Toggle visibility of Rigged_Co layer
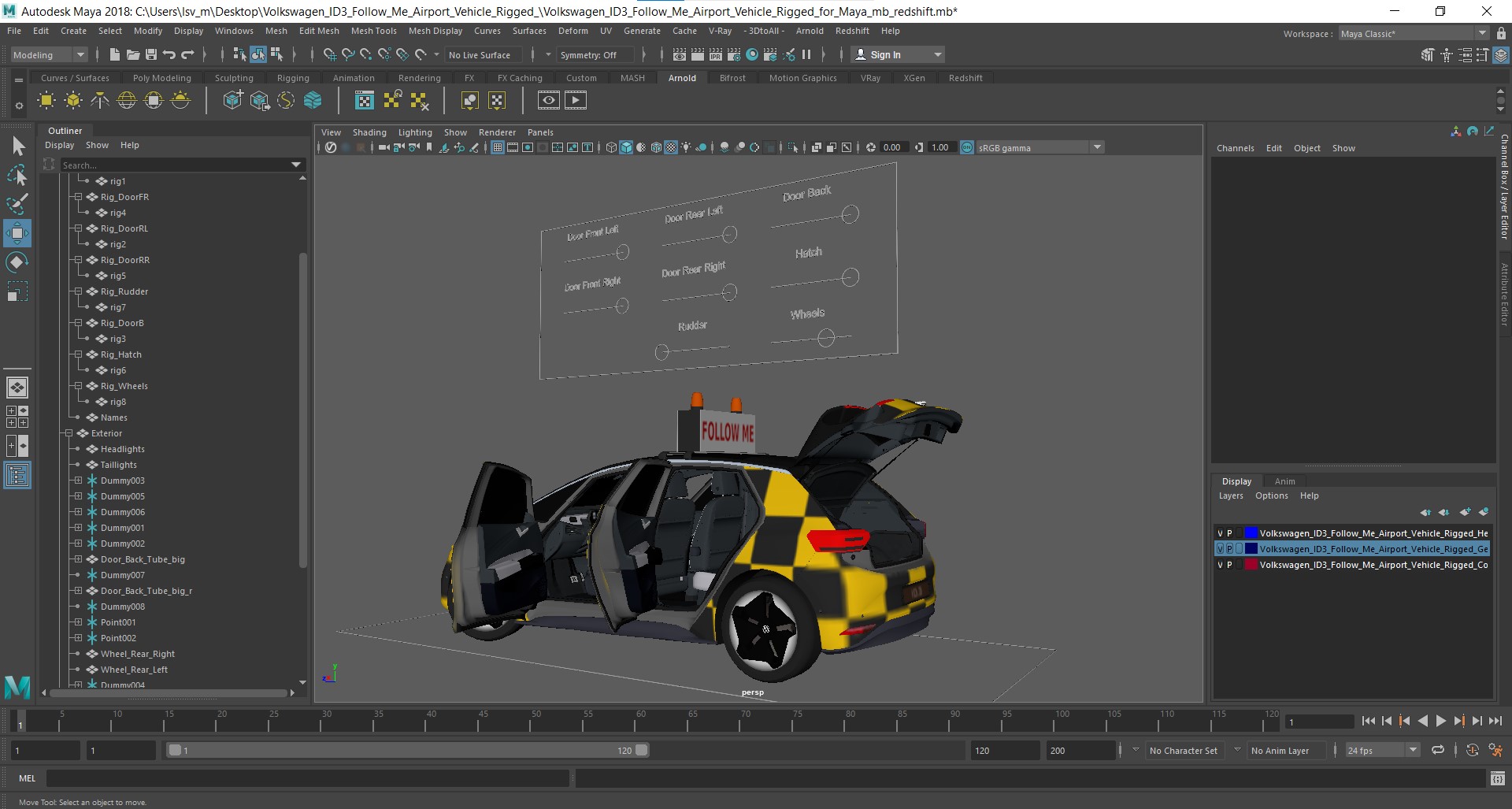 pyautogui.click(x=1220, y=565)
